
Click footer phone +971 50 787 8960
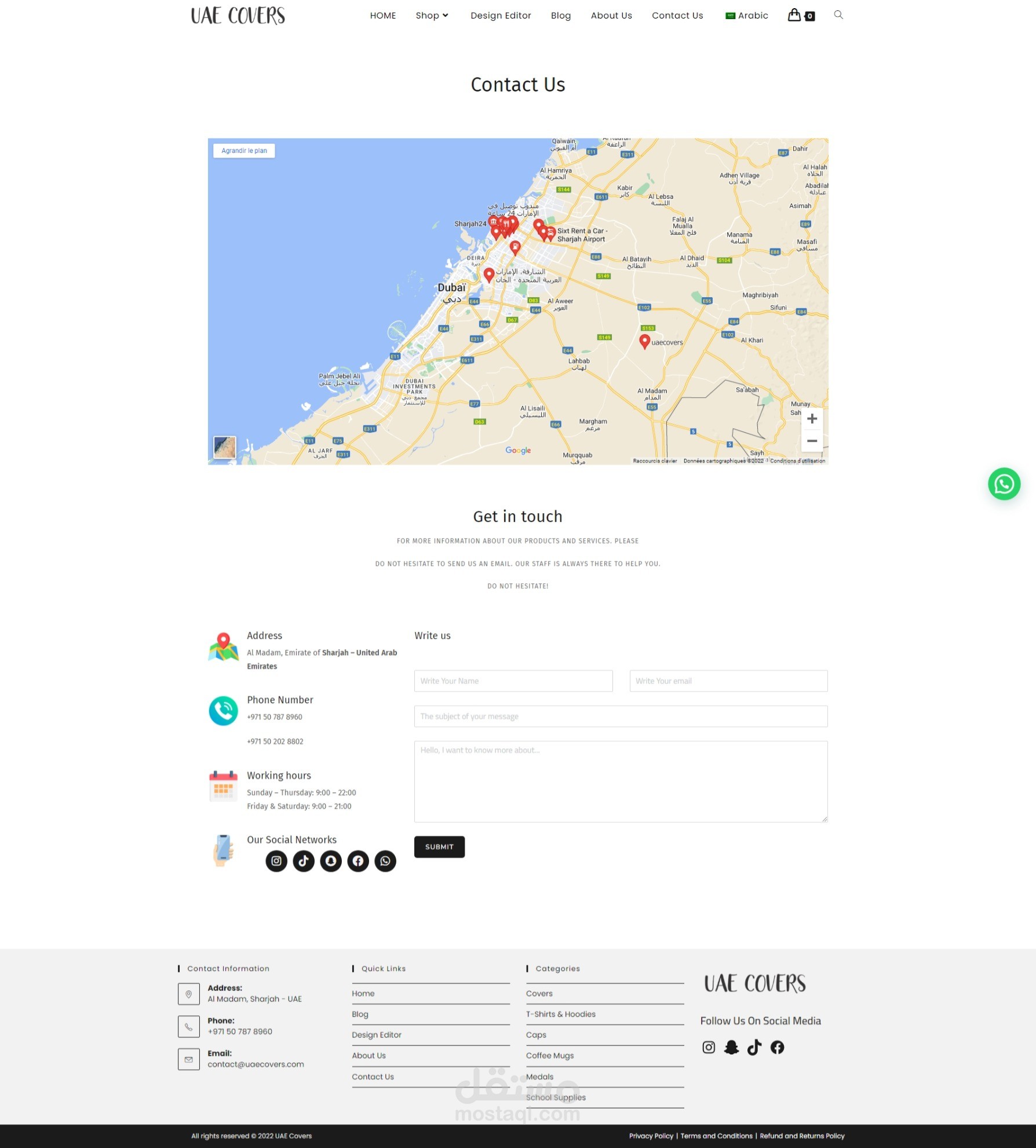click(240, 1032)
